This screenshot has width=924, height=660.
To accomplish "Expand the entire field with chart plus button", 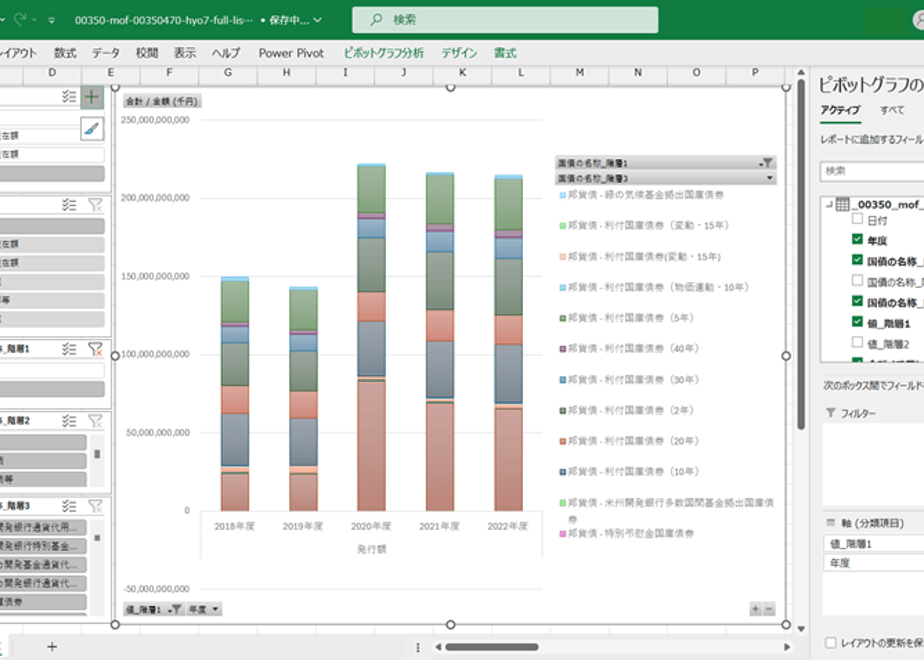I will 755,609.
